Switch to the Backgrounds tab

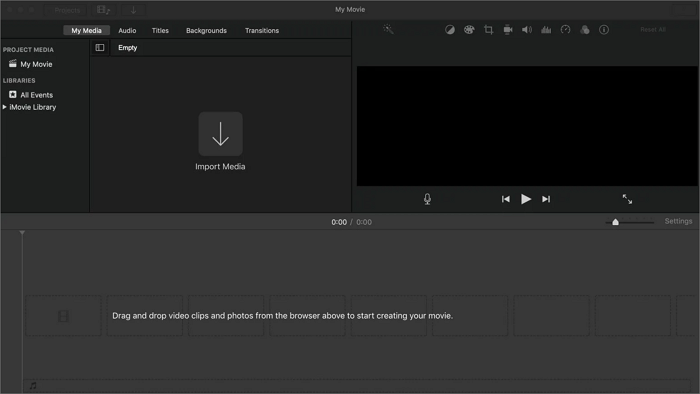click(x=206, y=30)
